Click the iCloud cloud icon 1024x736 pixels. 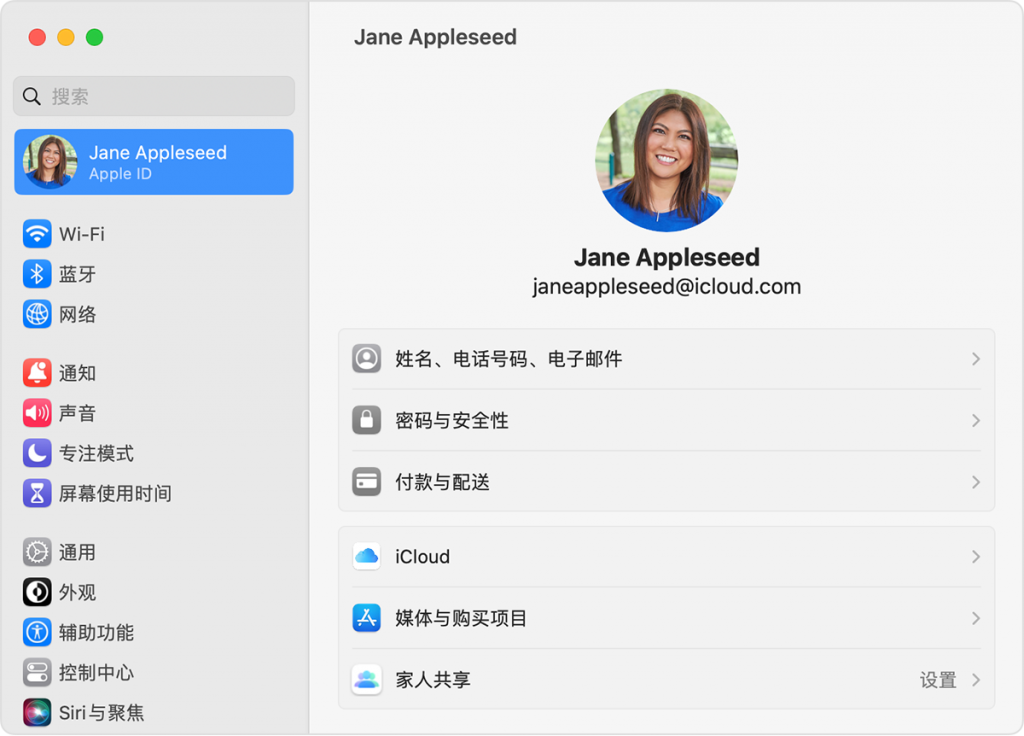tap(366, 556)
